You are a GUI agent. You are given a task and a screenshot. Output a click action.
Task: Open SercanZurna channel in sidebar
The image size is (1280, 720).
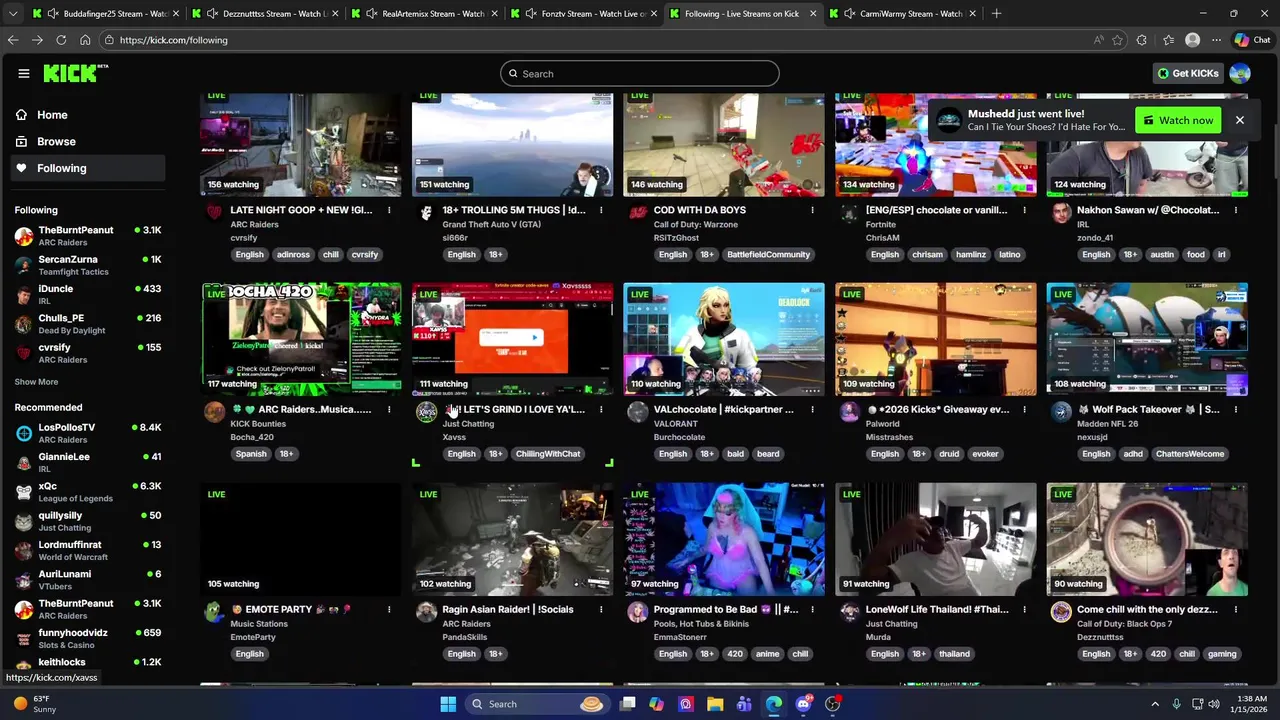[x=87, y=265]
